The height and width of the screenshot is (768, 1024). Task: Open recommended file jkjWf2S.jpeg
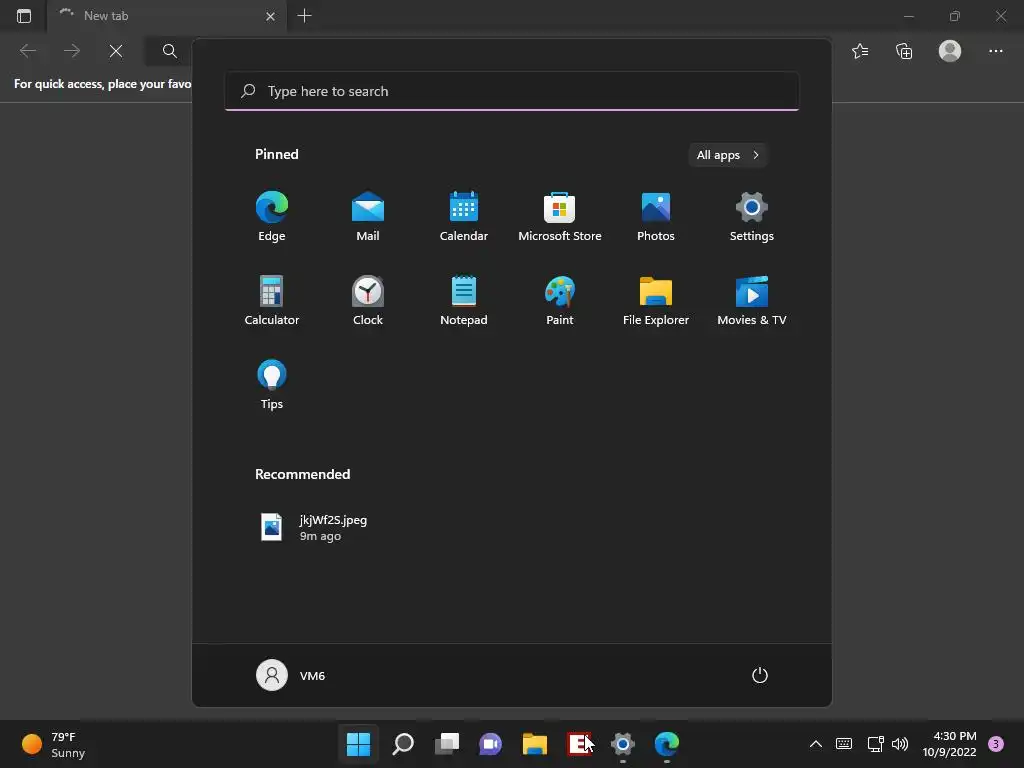pyautogui.click(x=314, y=527)
